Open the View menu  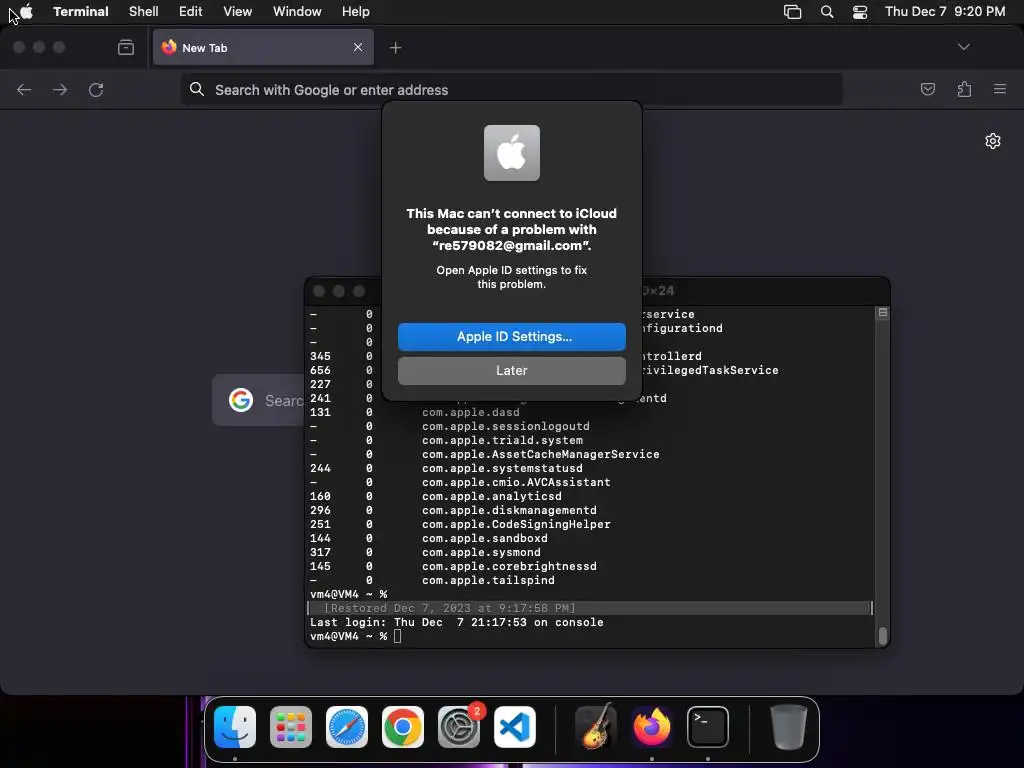click(x=237, y=11)
